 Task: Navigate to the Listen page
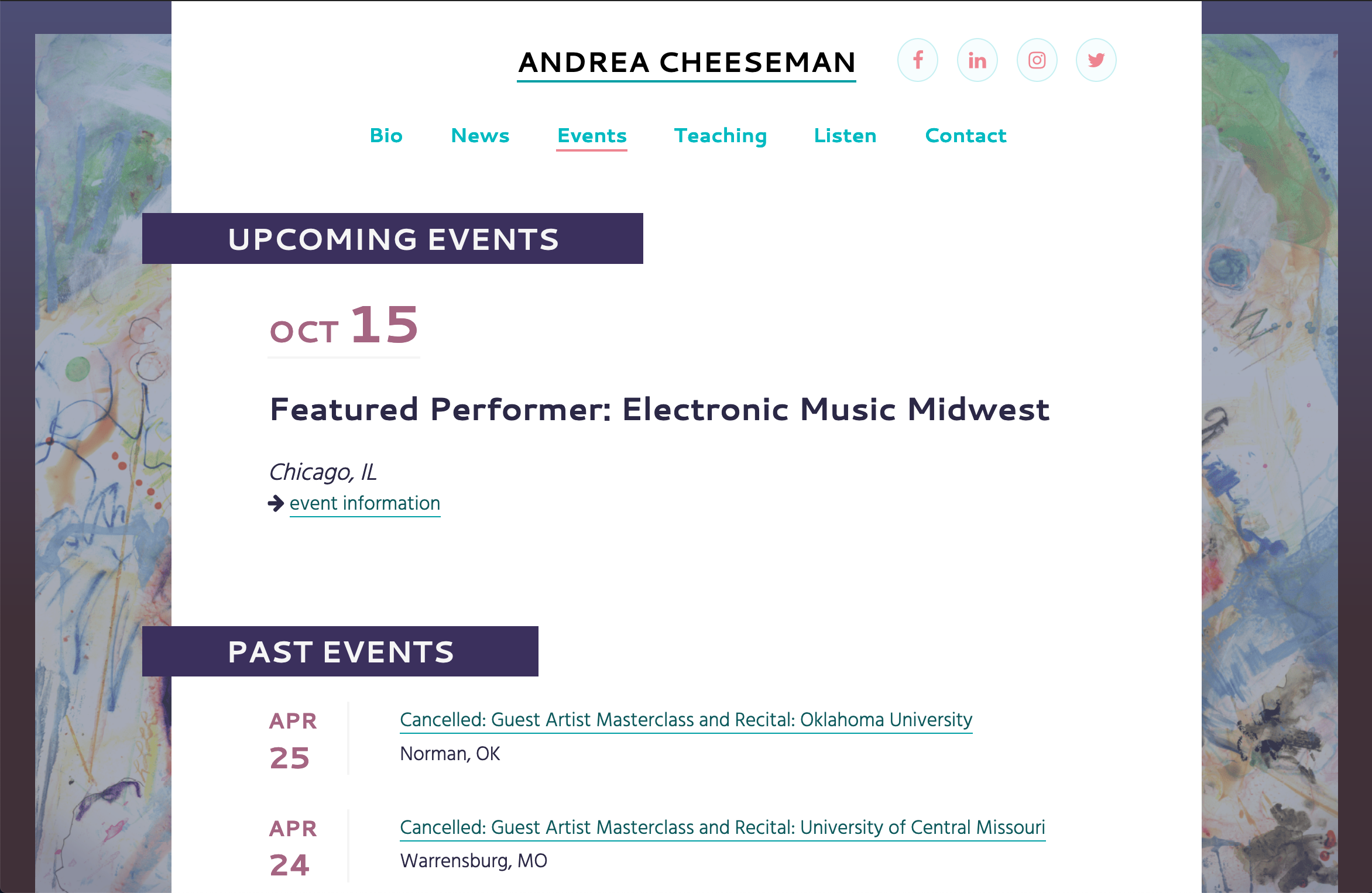tap(845, 136)
